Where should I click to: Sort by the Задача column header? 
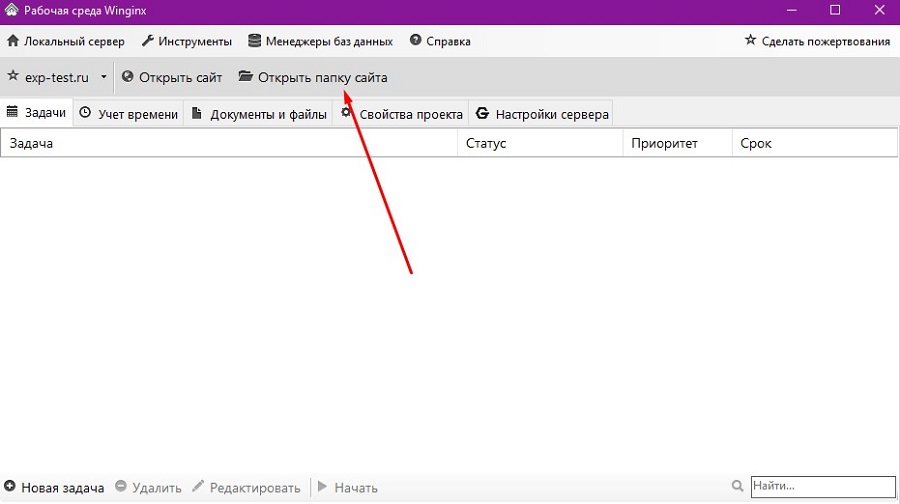pos(229,143)
